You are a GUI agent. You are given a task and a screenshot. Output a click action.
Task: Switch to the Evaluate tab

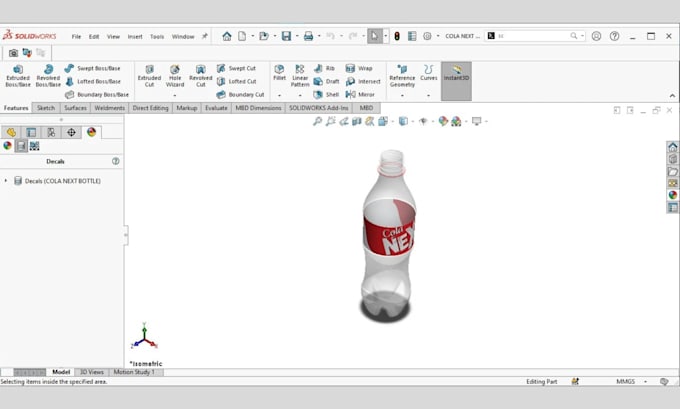coord(216,108)
